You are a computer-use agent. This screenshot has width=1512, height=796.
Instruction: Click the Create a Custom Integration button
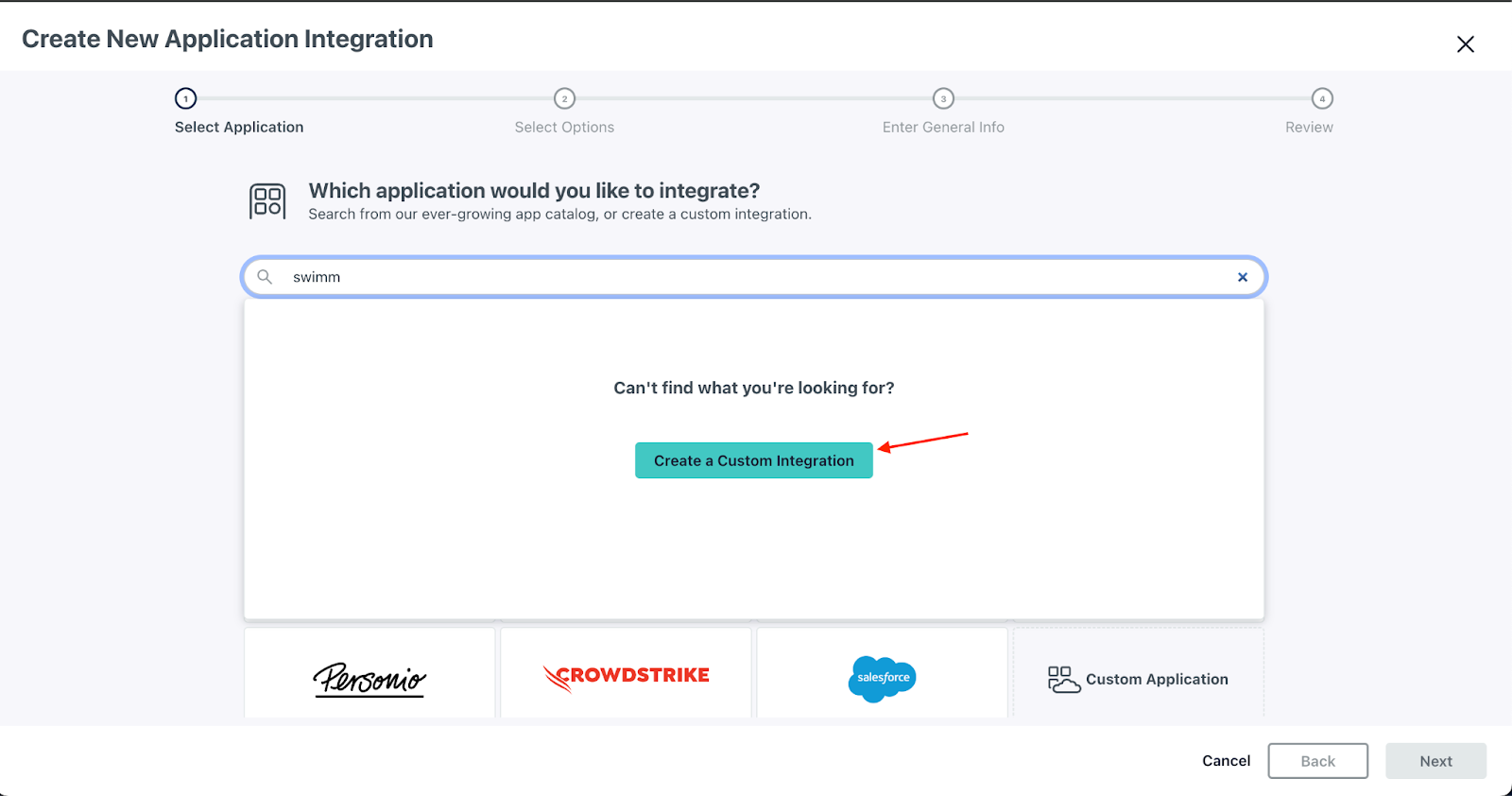point(753,460)
